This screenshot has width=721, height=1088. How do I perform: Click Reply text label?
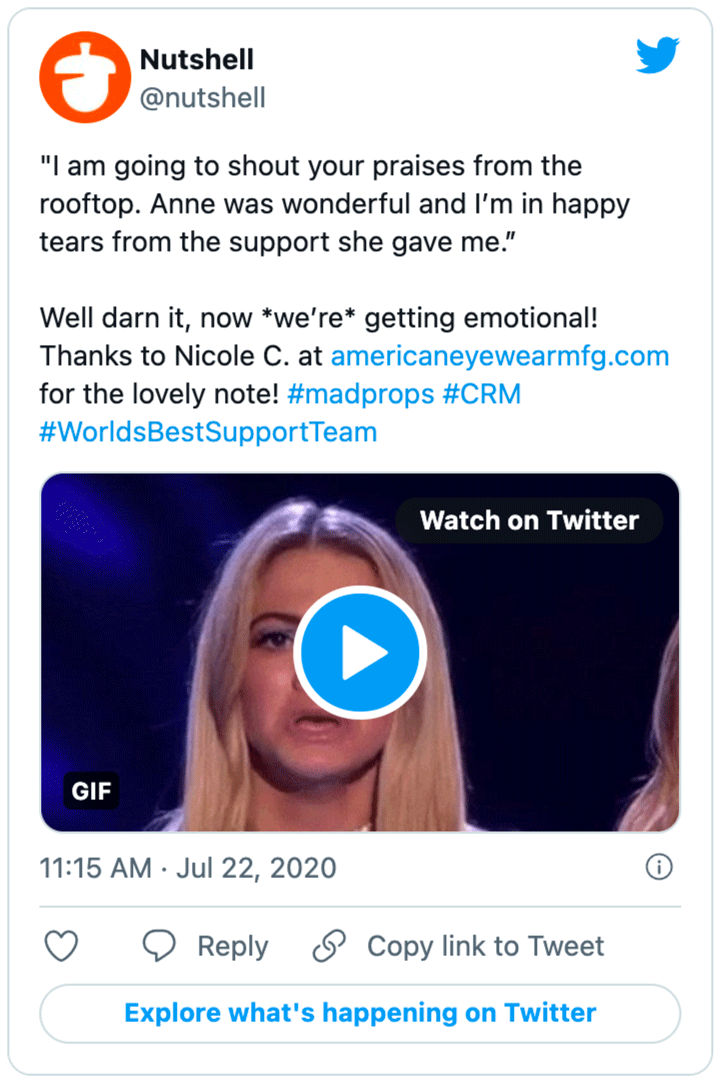(234, 946)
